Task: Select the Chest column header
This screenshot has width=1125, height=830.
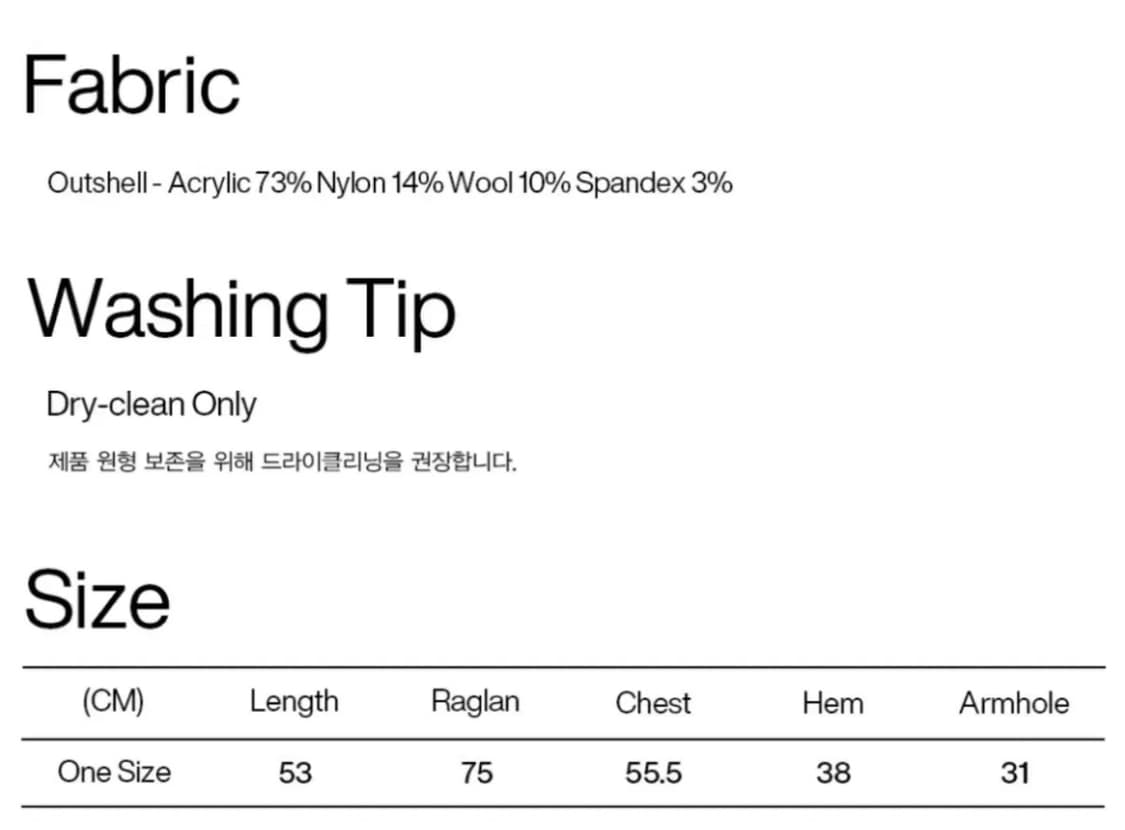Action: point(653,703)
